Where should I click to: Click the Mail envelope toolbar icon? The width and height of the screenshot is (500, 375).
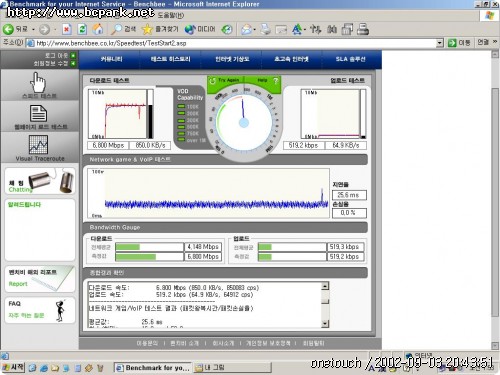point(246,29)
